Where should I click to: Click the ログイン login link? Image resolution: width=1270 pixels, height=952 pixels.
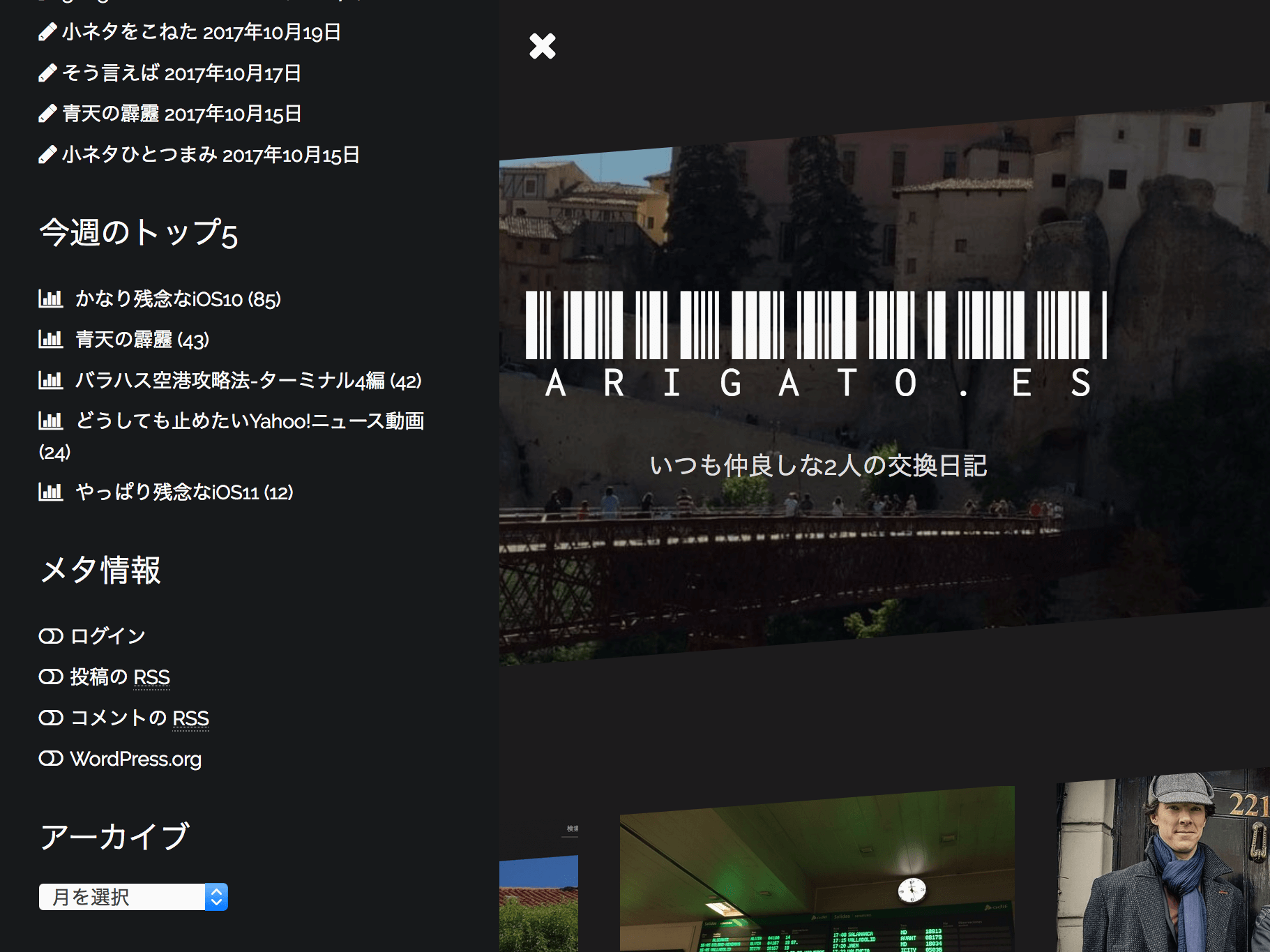point(108,636)
